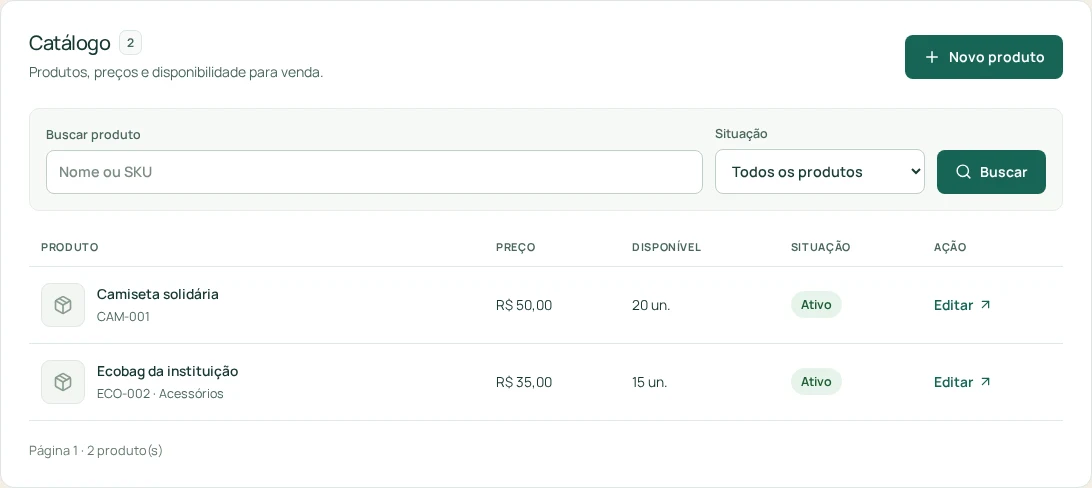Click the Disponível column header
The height and width of the screenshot is (488, 1092).
coord(666,247)
